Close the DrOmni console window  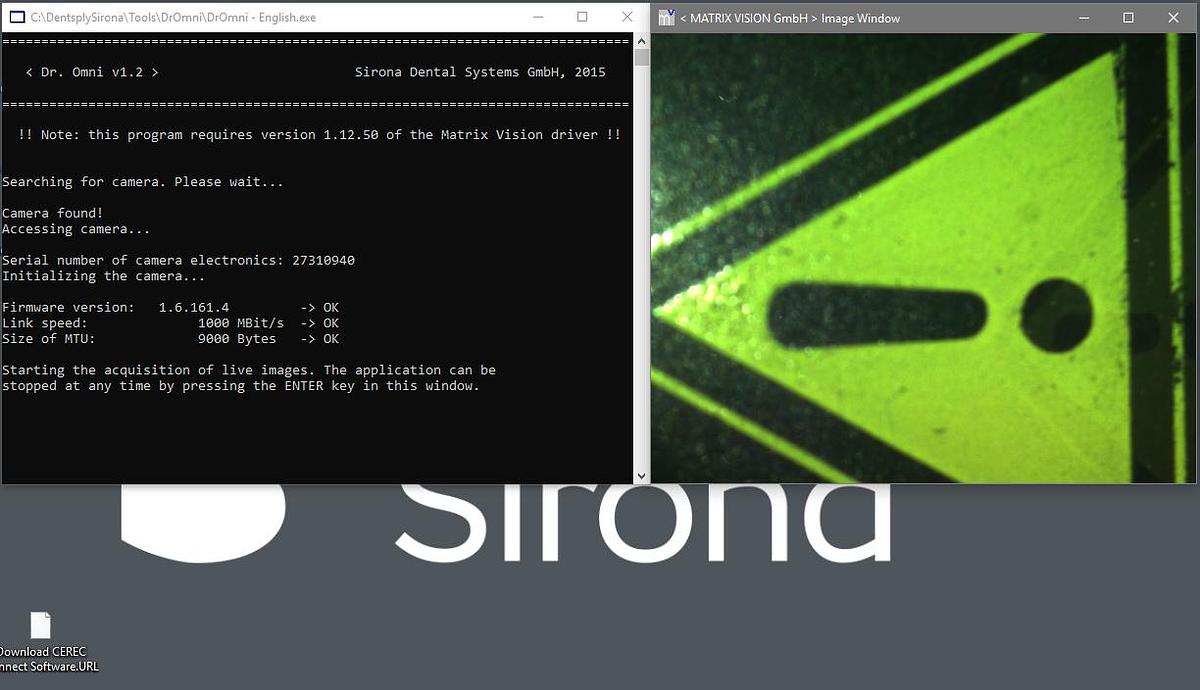(627, 18)
